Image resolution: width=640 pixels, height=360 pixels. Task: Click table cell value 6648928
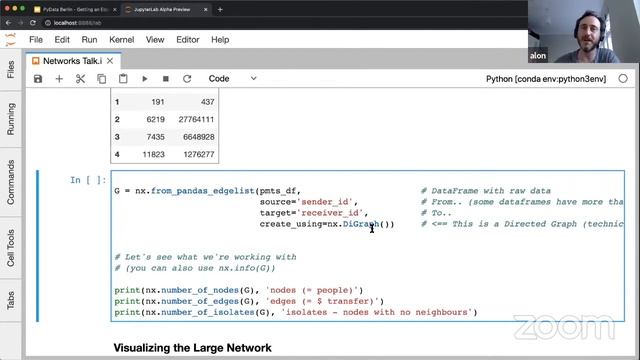(x=198, y=137)
